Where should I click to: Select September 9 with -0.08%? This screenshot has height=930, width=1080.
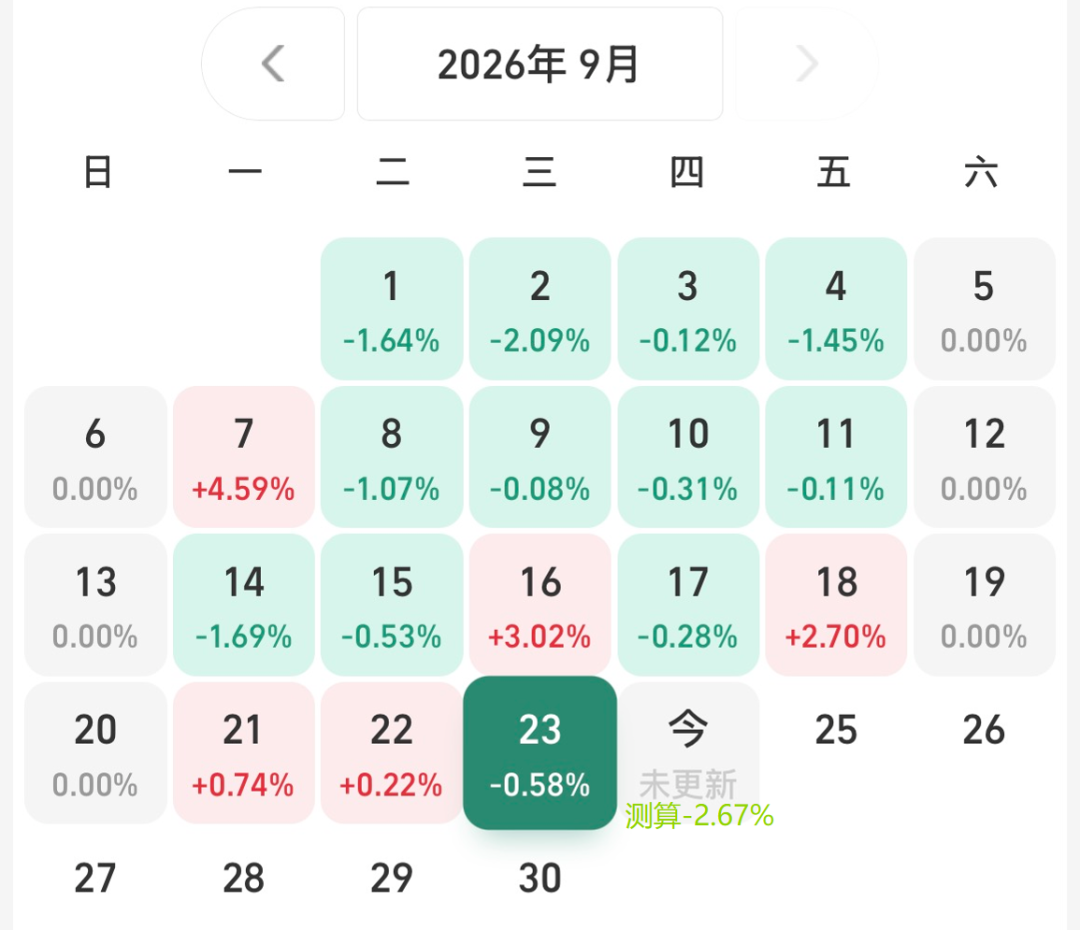coord(540,457)
